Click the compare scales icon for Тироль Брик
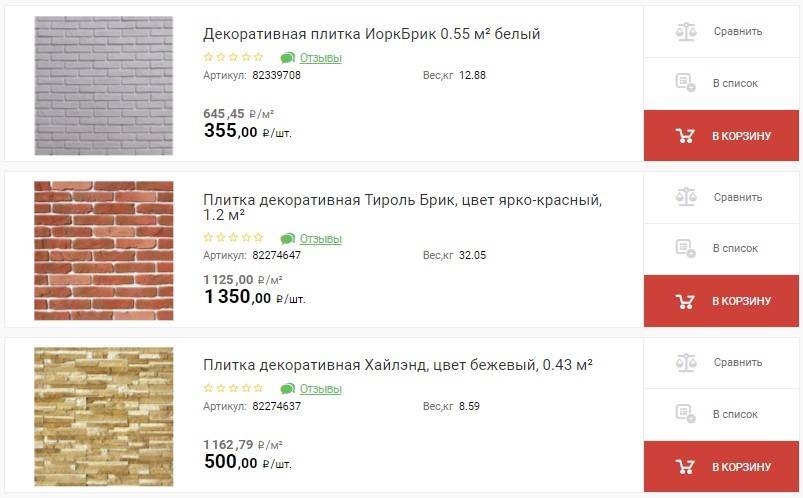Image resolution: width=803 pixels, height=498 pixels. (685, 197)
